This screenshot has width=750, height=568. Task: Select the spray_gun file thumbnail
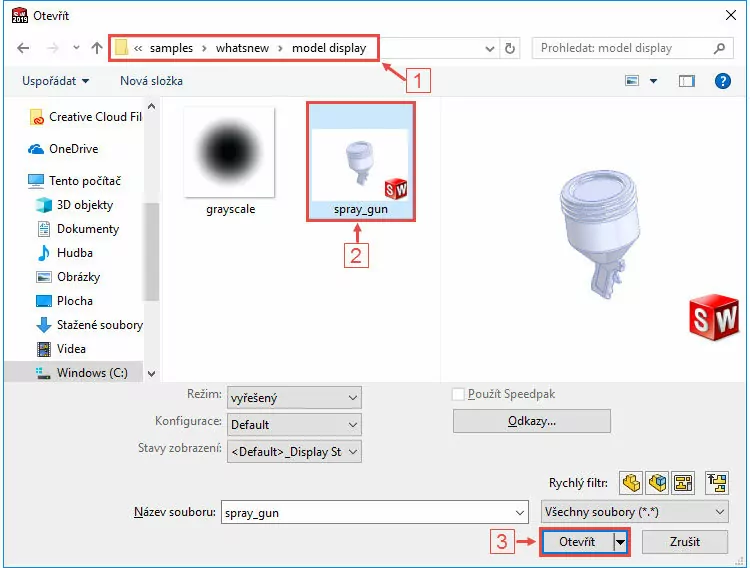point(361,161)
